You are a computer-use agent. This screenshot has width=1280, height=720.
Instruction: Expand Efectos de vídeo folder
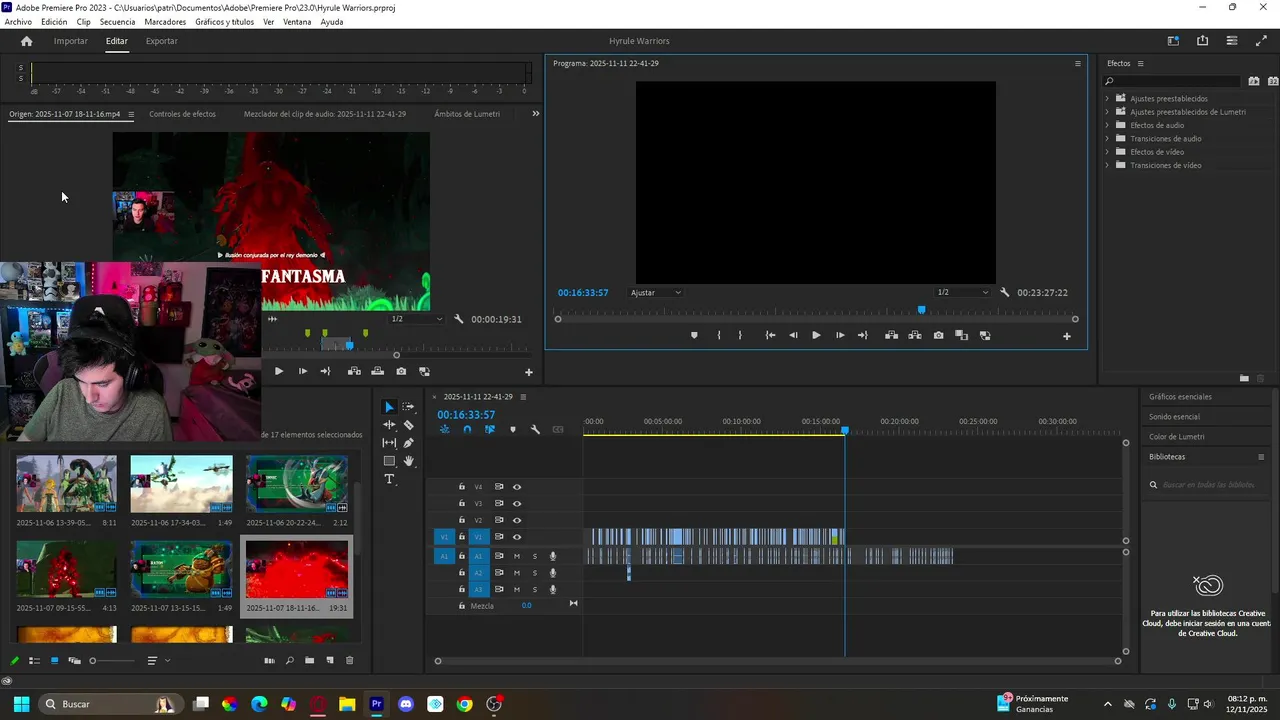[1107, 152]
